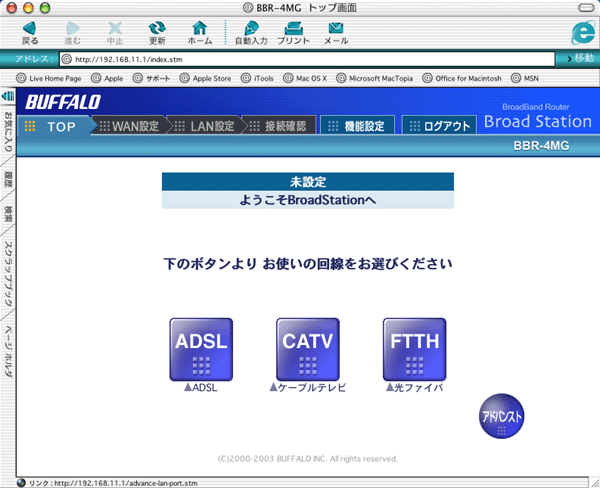Click the BBR-4MG model label
The height and width of the screenshot is (488, 600).
coord(541,145)
